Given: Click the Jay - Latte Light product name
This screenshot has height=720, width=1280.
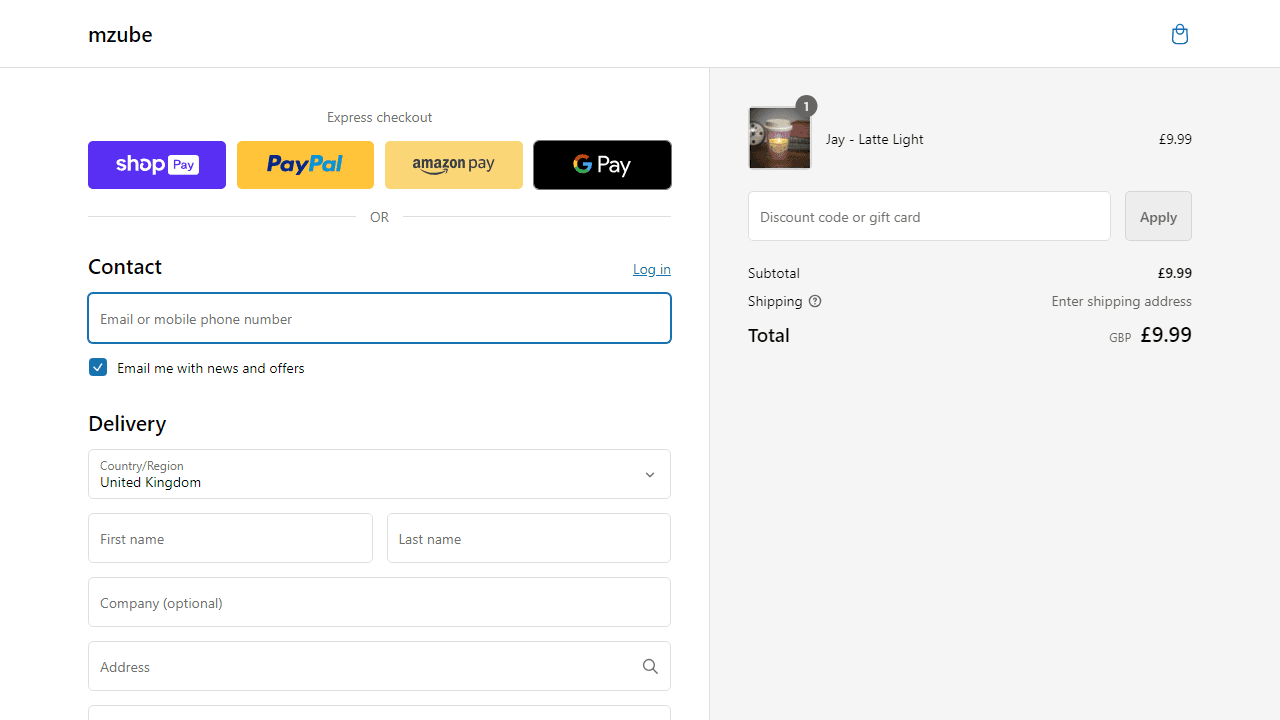Looking at the screenshot, I should click(875, 139).
